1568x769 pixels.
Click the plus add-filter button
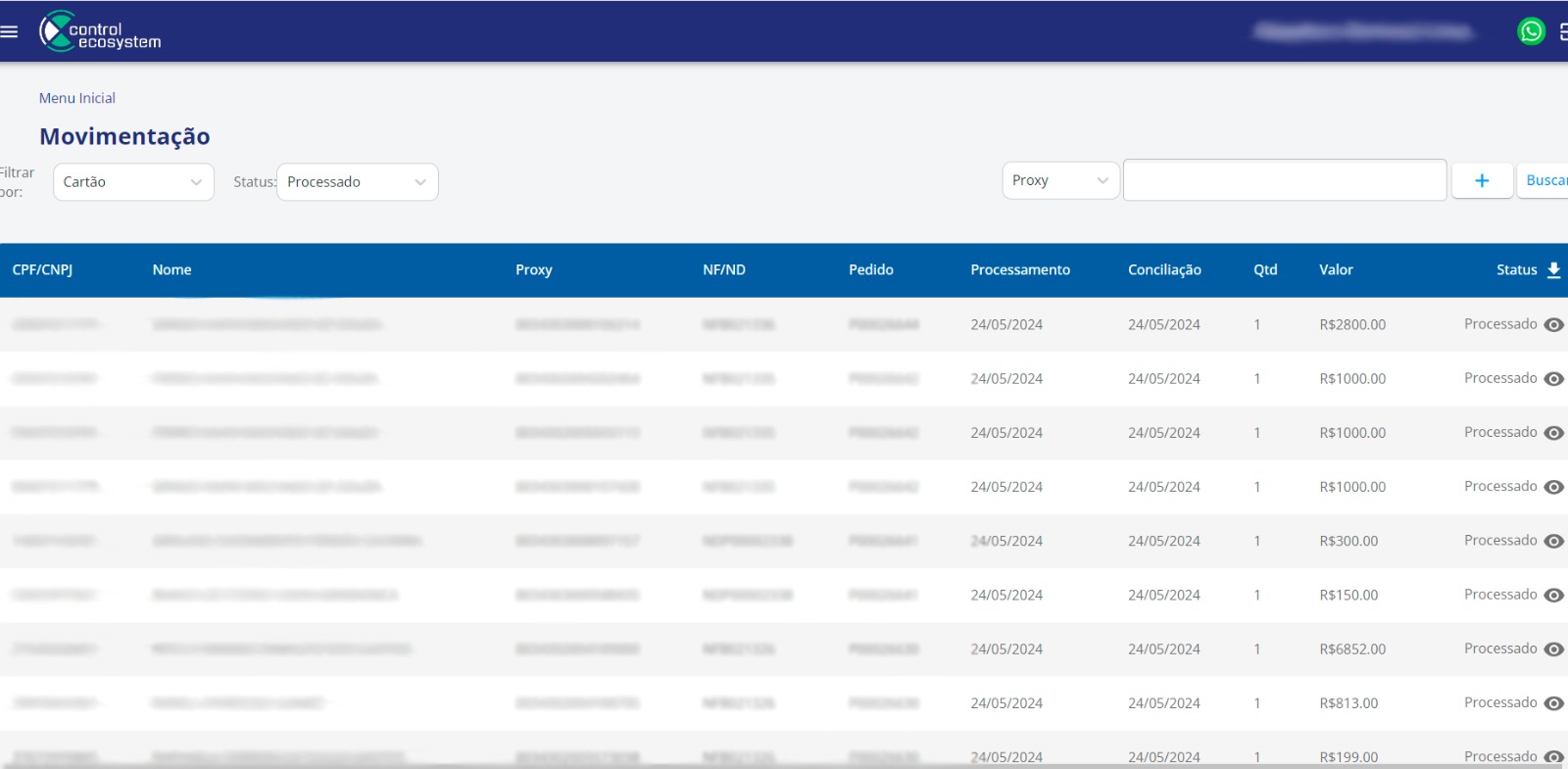click(x=1482, y=180)
